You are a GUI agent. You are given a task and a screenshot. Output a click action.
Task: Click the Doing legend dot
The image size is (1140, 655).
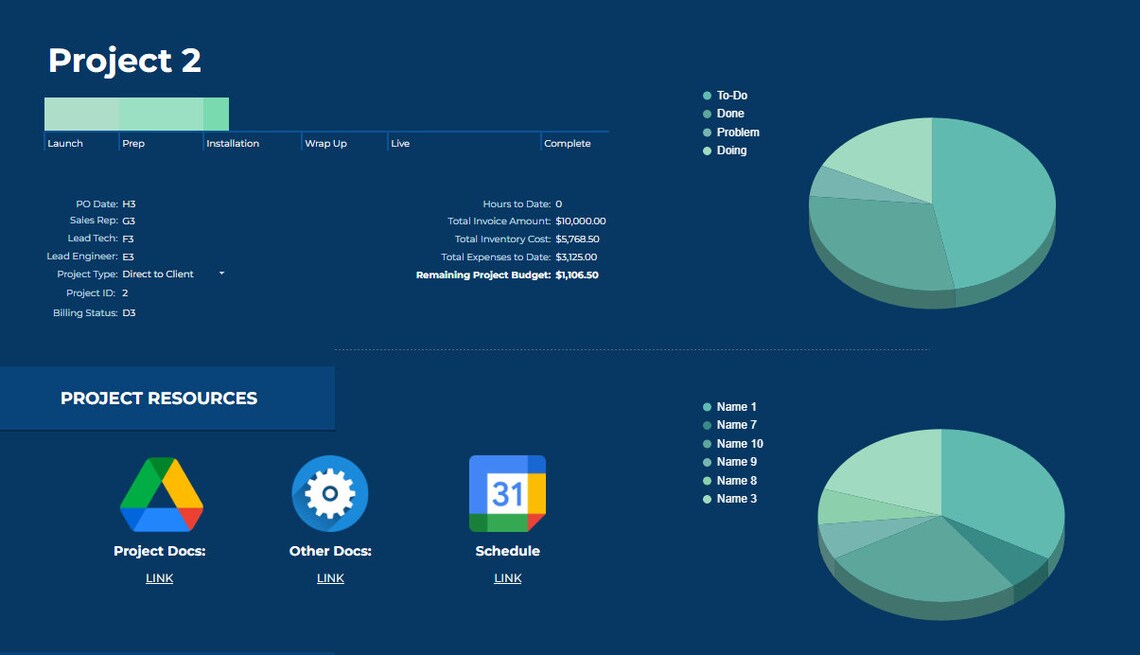point(706,150)
